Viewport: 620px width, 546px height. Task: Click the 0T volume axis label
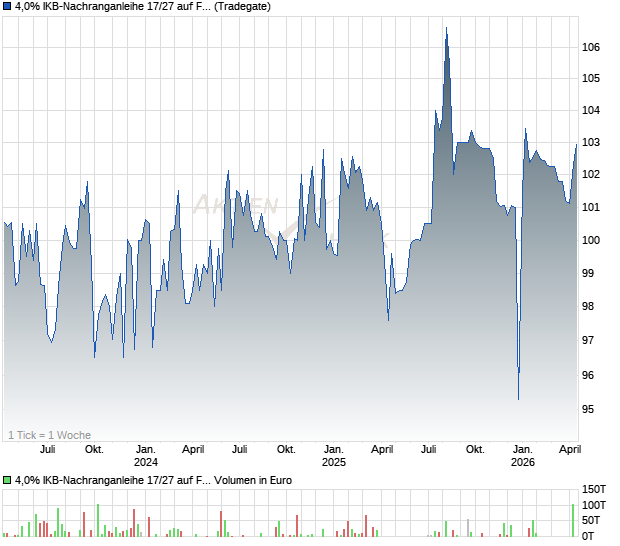(x=588, y=536)
